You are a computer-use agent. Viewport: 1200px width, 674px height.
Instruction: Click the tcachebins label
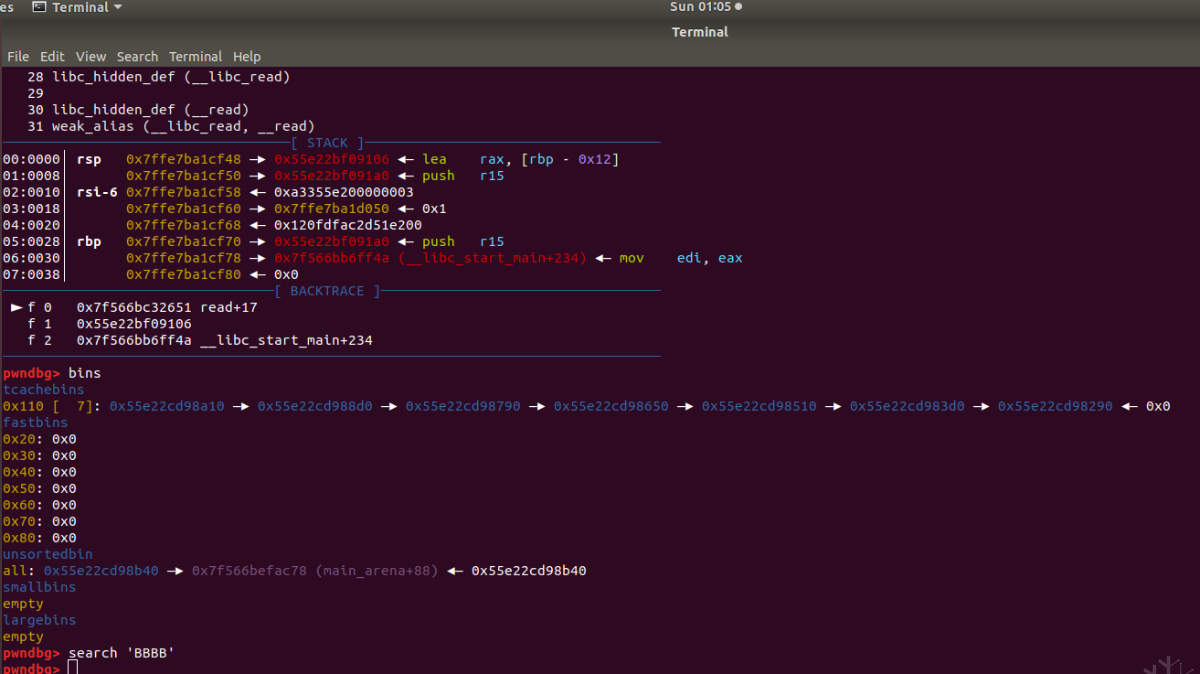(43, 390)
